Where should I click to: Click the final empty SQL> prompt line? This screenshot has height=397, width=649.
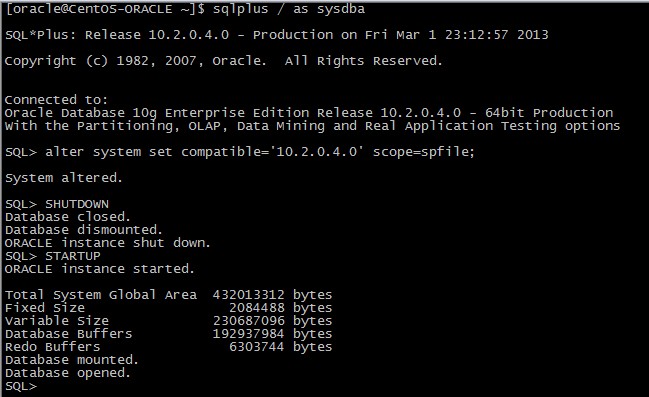21,386
